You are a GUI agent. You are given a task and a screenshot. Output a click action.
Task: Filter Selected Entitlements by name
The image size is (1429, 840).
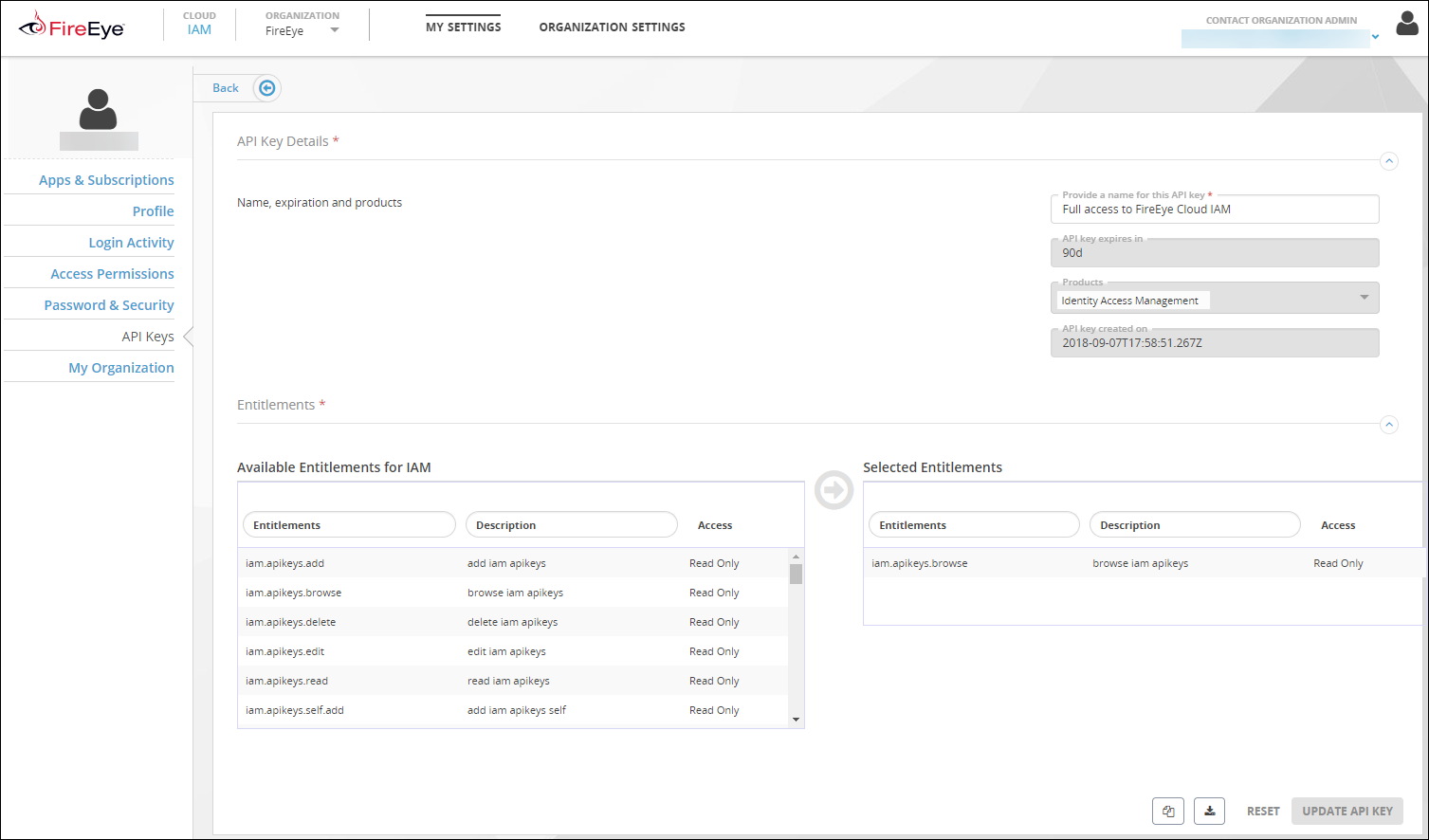pos(974,525)
